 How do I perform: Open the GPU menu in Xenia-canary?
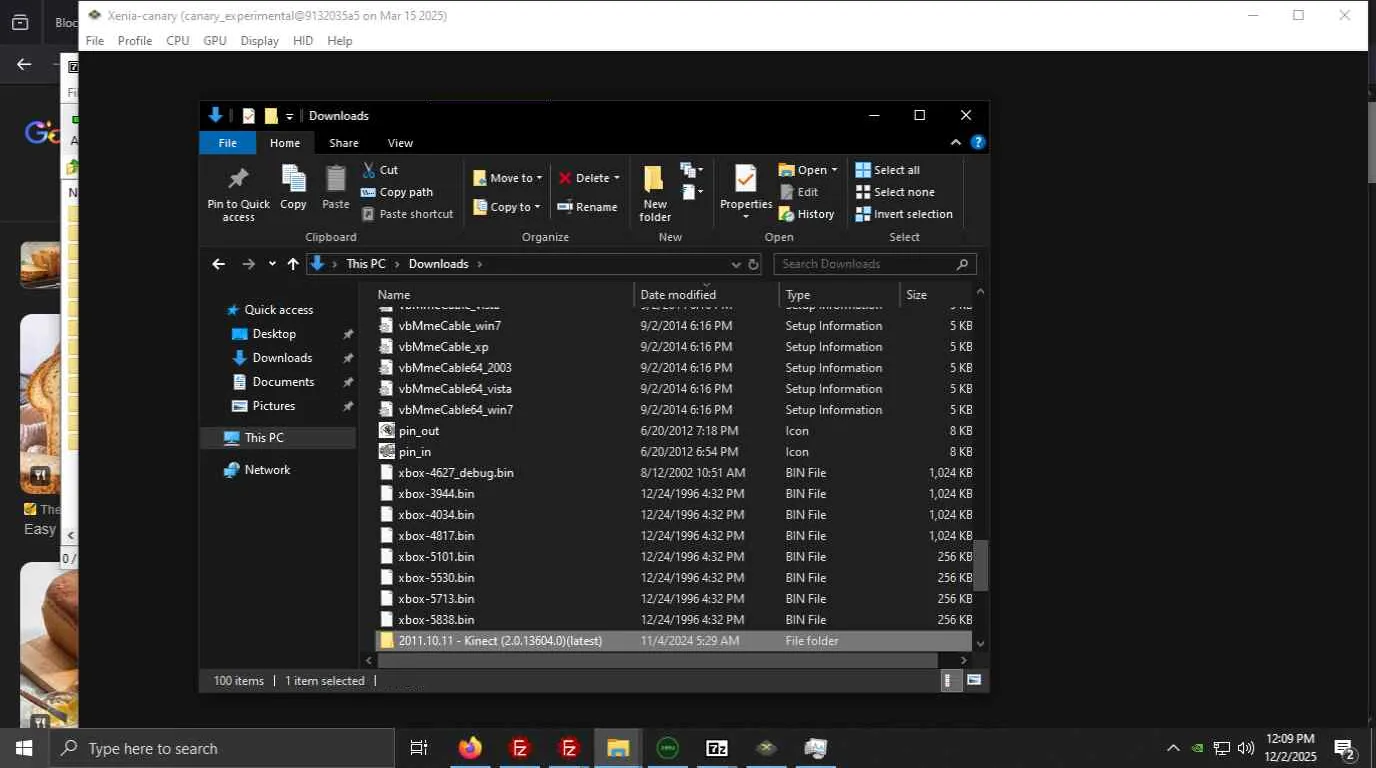point(215,41)
